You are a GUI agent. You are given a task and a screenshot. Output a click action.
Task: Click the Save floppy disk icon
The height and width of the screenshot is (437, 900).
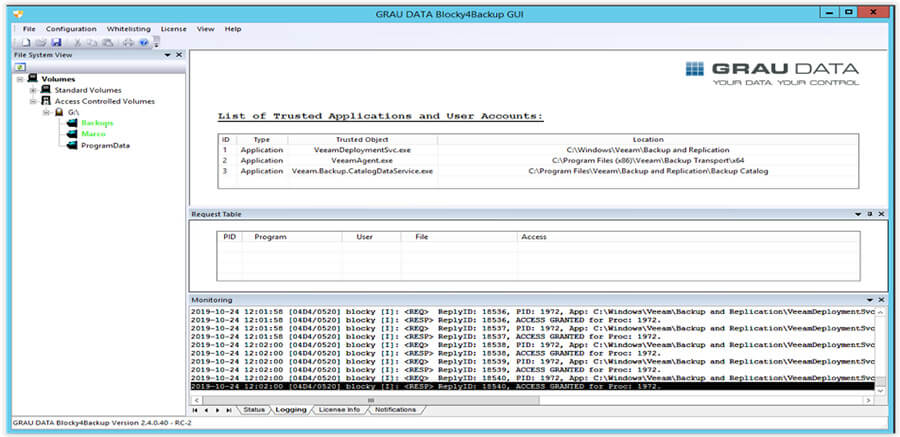coord(56,42)
